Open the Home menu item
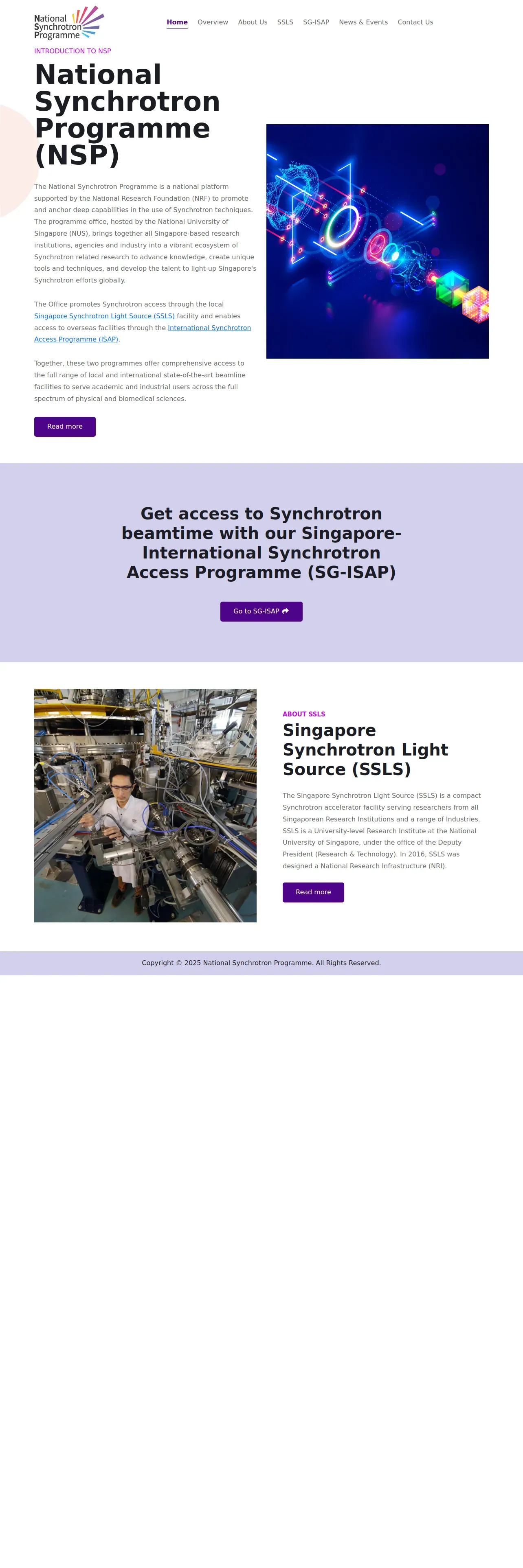Image resolution: width=523 pixels, height=1568 pixels. tap(177, 22)
